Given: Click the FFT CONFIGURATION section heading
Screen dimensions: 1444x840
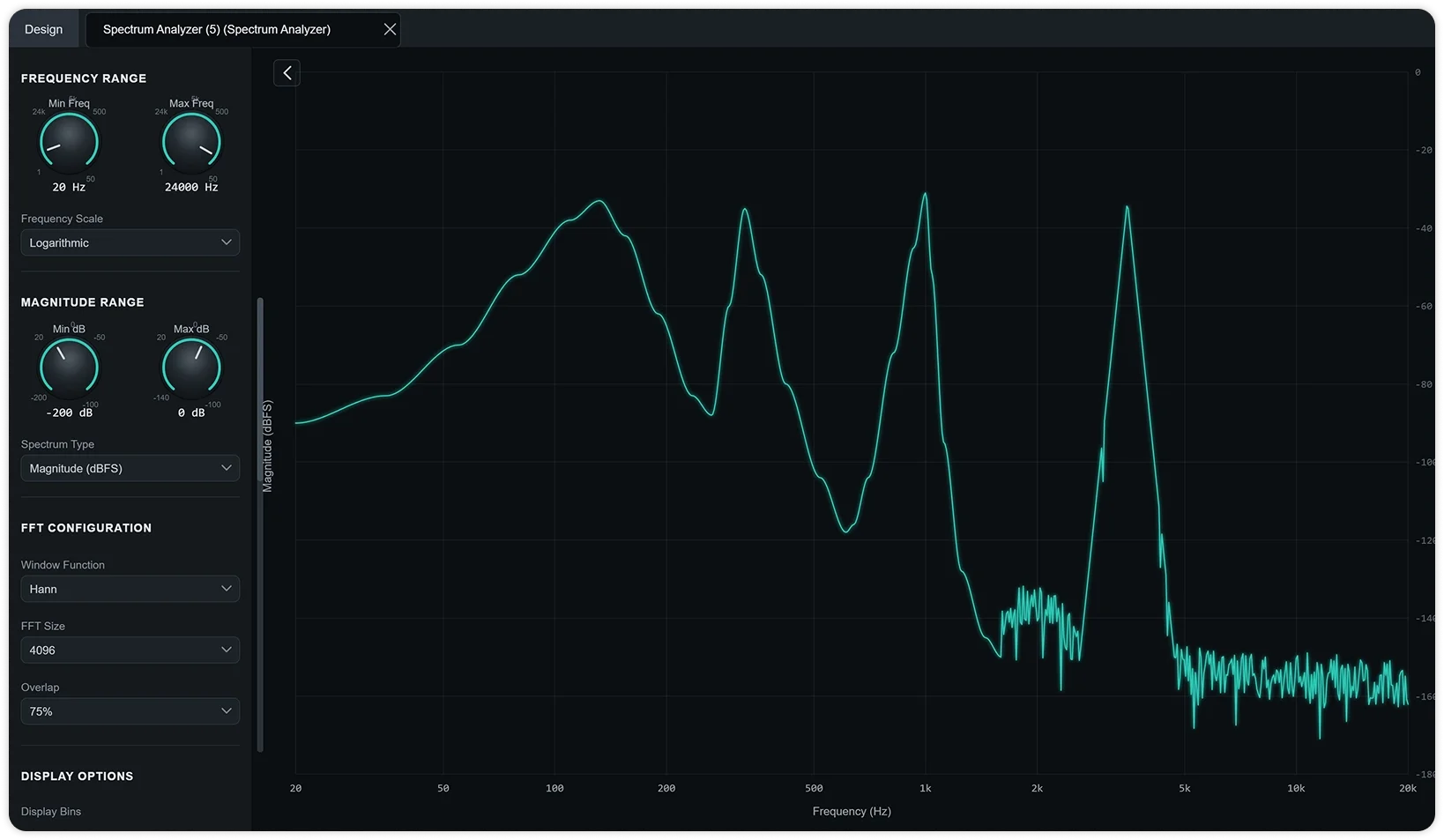Looking at the screenshot, I should pyautogui.click(x=86, y=528).
